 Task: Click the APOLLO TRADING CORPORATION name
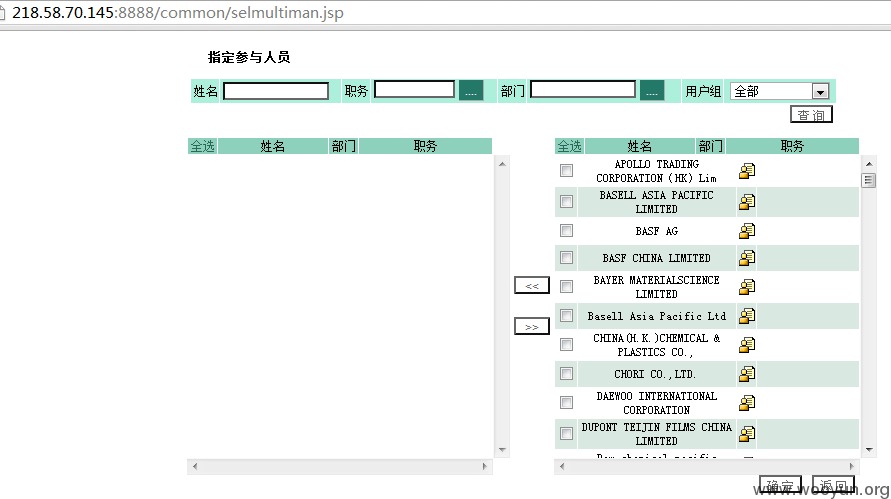point(656,171)
